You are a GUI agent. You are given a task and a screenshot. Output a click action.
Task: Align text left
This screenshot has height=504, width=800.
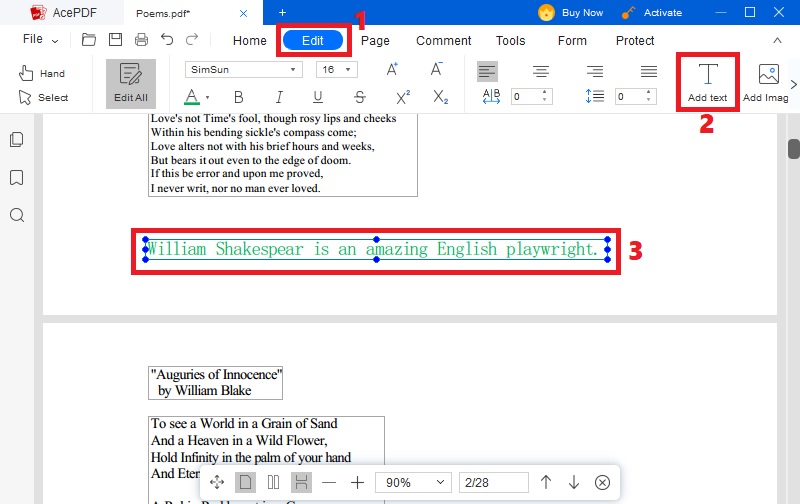[487, 71]
